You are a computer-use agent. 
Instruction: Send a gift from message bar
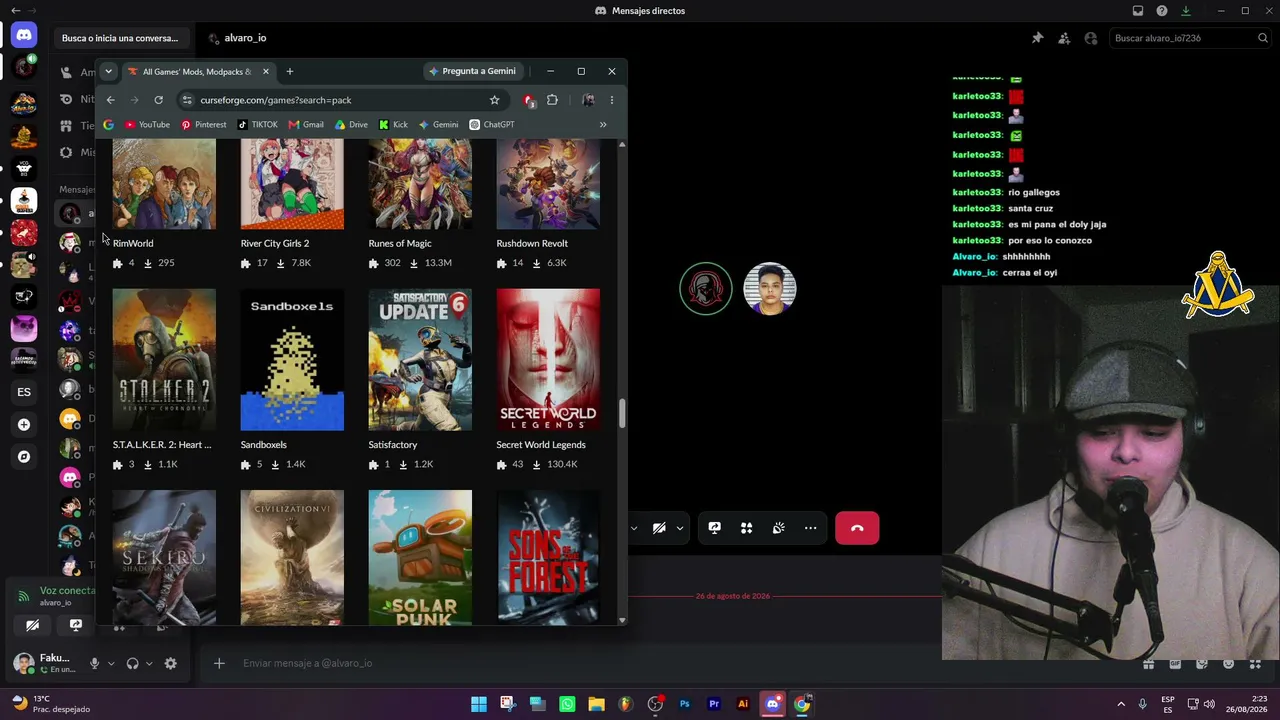[1148, 664]
